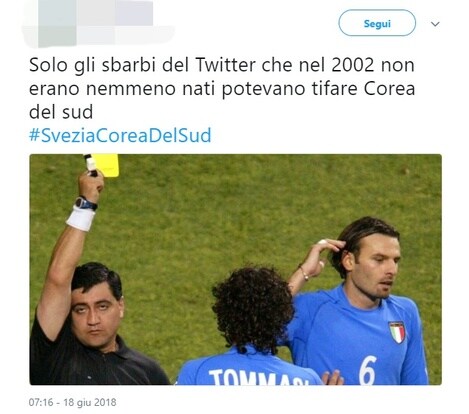This screenshot has height=414, width=469.
Task: Click the Segui follow button
Action: click(377, 23)
